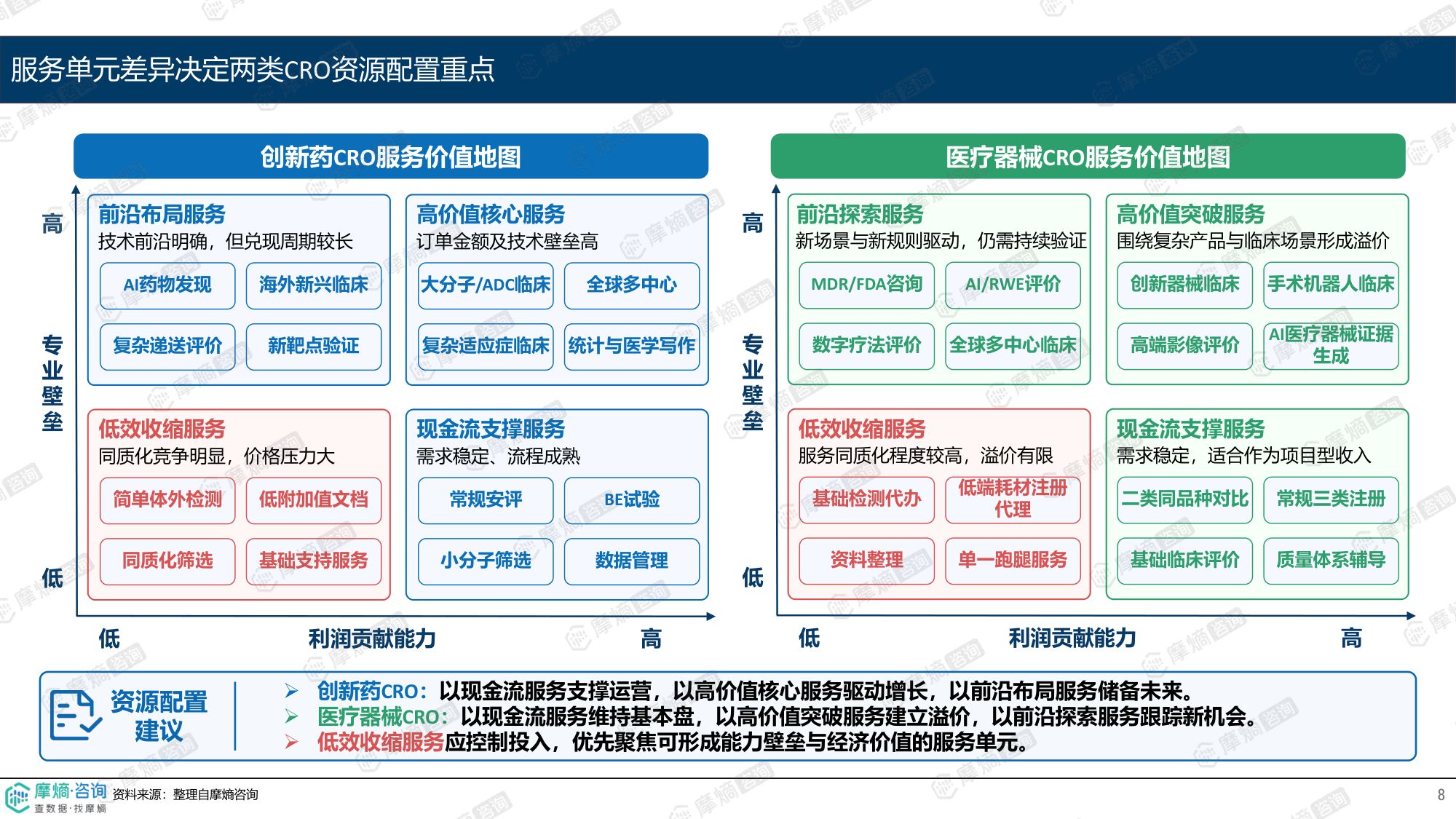Click the 常规三类注册 box

click(1332, 499)
